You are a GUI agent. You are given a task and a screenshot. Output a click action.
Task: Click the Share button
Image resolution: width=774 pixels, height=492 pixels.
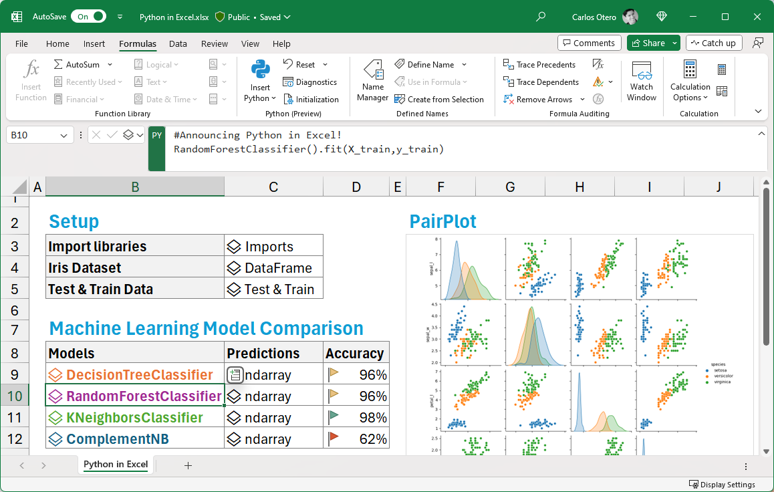click(x=648, y=43)
